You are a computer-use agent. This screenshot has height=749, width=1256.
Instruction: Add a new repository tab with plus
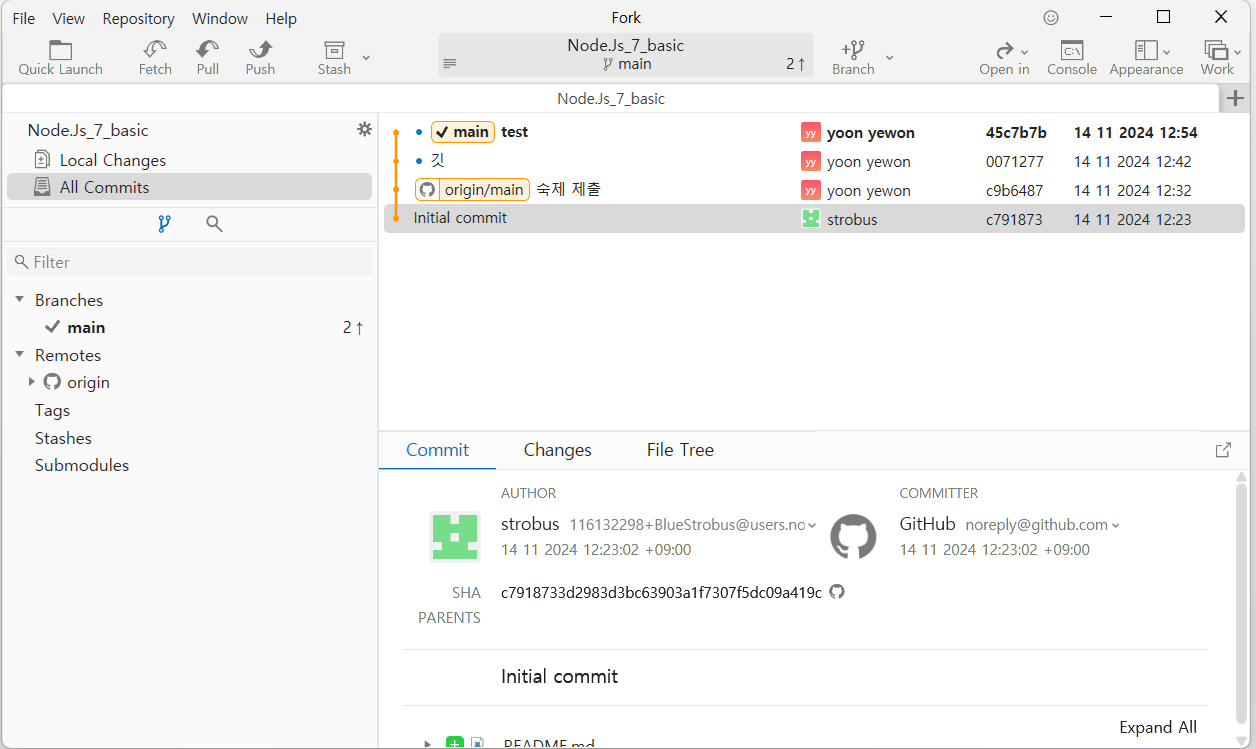(1236, 98)
